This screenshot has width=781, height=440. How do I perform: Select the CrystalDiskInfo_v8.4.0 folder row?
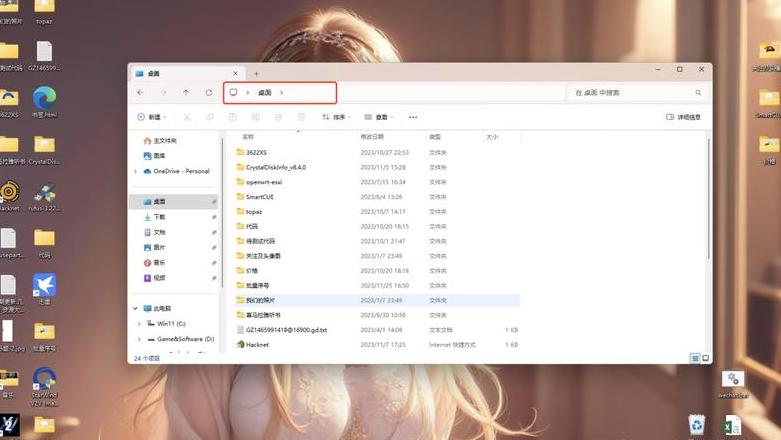377,167
